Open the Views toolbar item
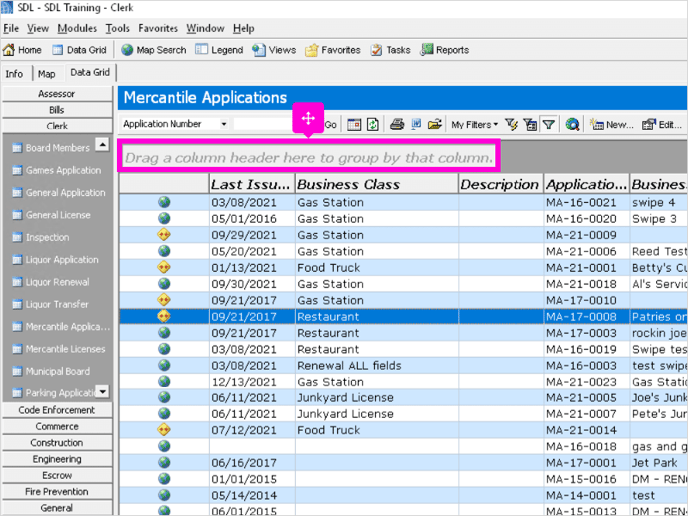688x516 pixels. tap(274, 50)
